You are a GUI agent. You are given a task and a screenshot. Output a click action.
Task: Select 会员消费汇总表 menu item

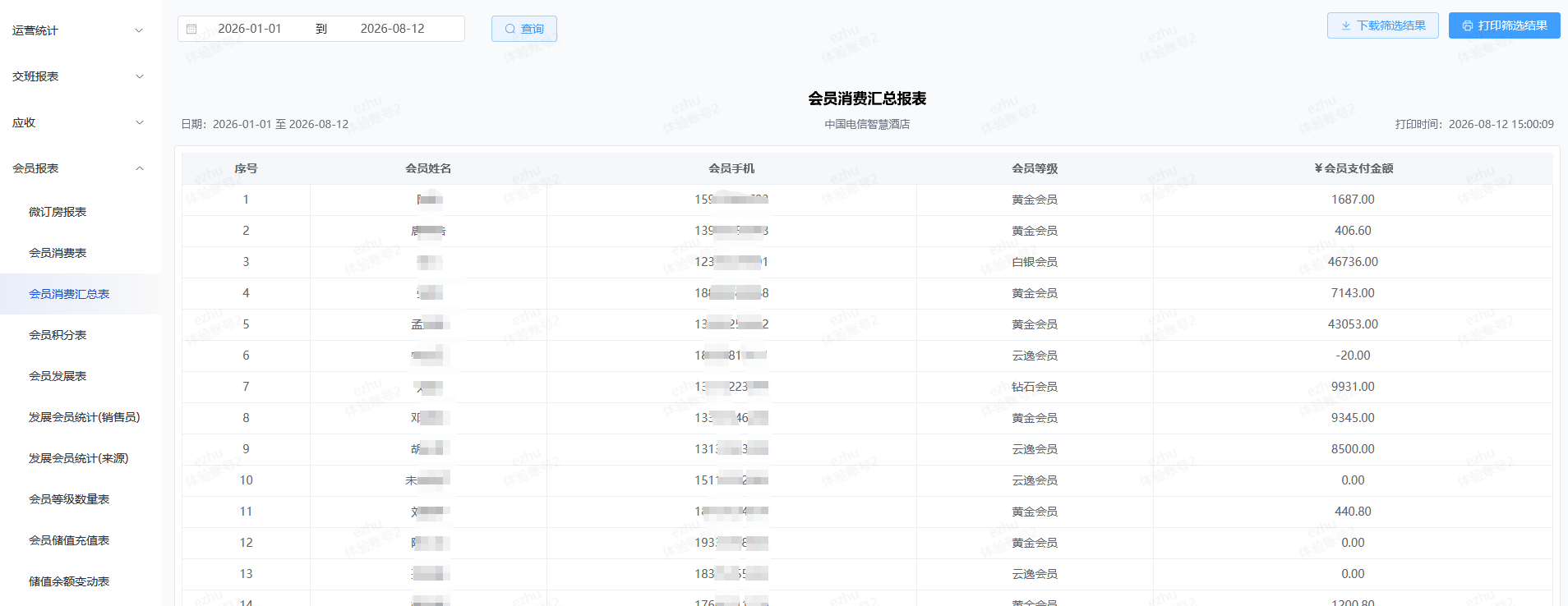click(80, 294)
